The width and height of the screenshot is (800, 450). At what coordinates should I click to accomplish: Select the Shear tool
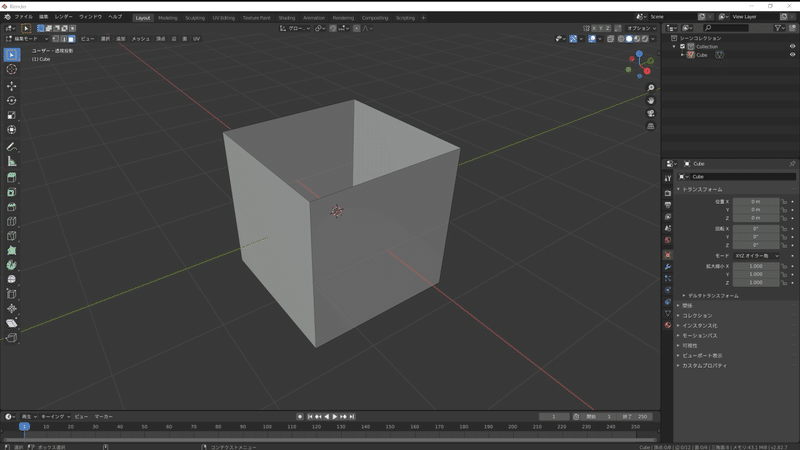[x=12, y=323]
